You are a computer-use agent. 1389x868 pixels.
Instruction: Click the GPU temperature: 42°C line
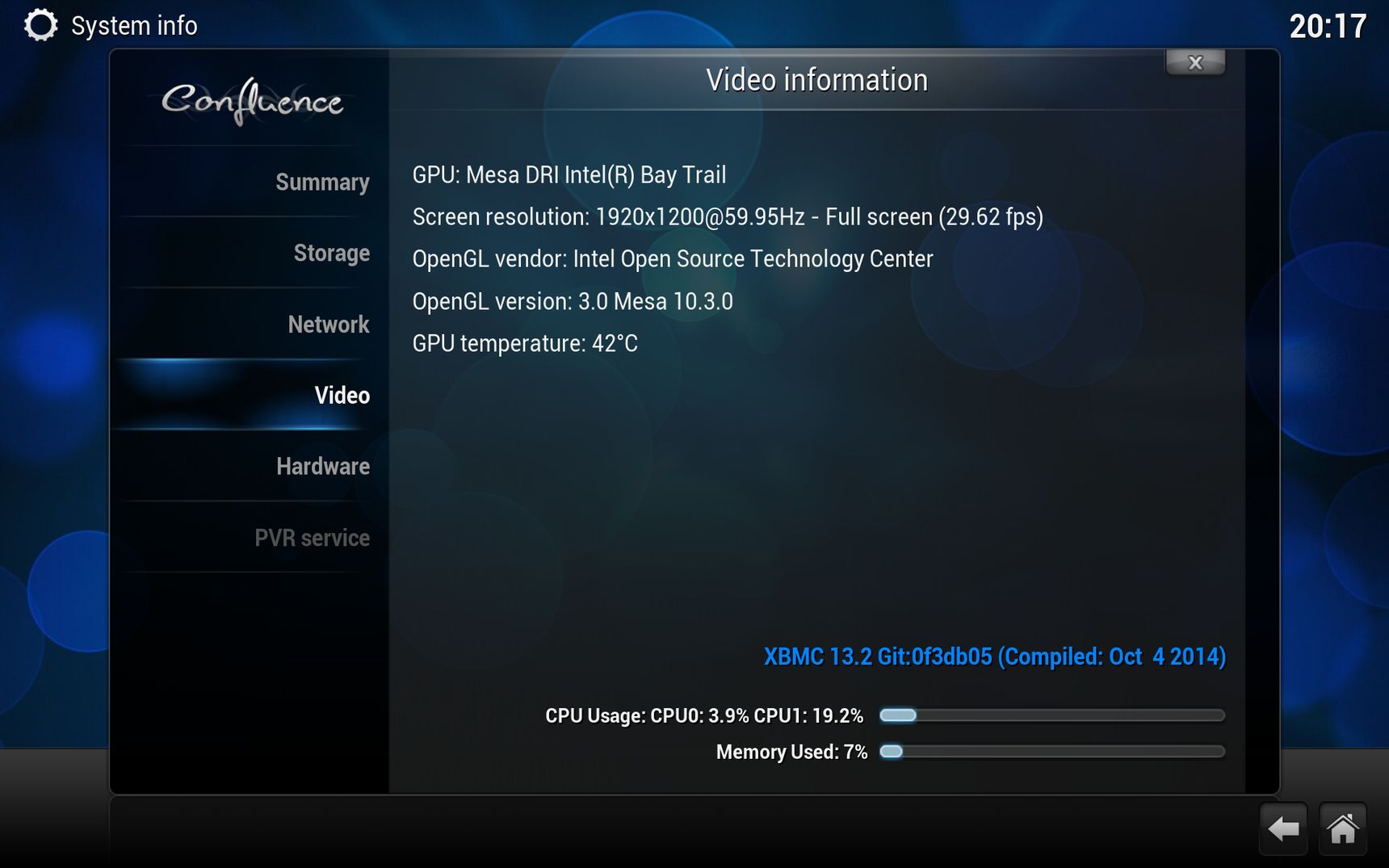click(525, 343)
